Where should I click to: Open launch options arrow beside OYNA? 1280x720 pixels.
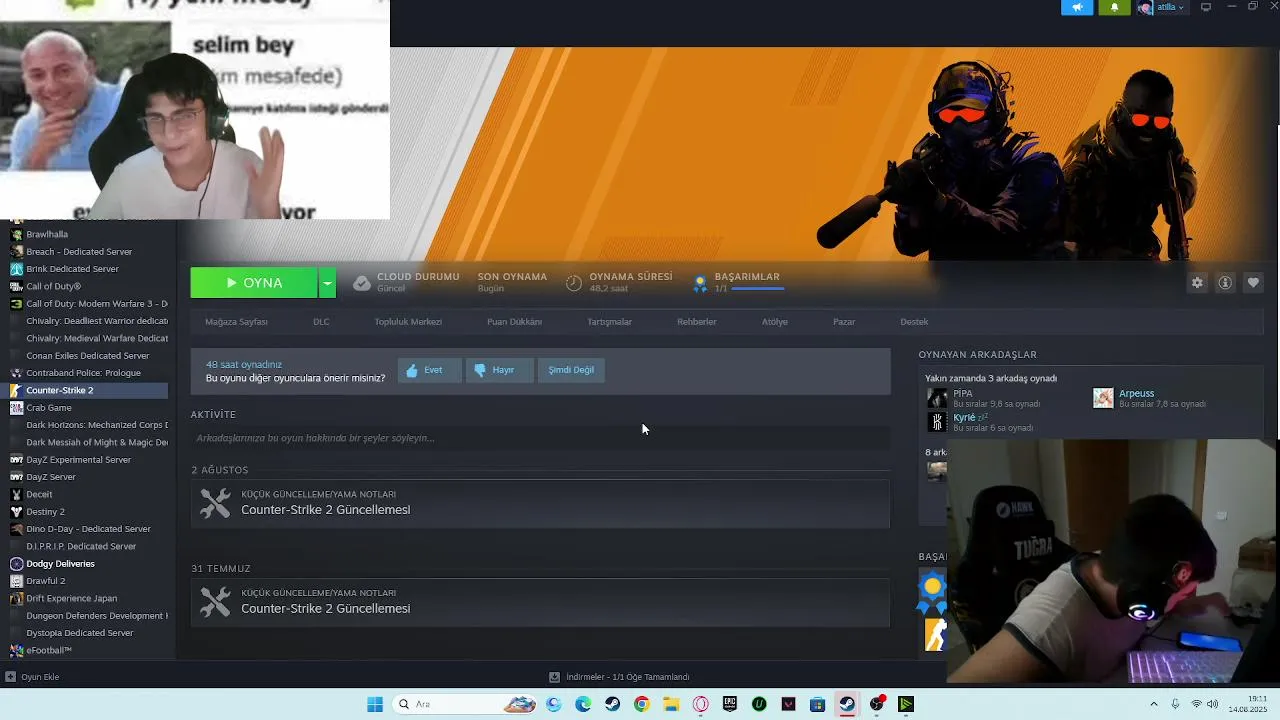tap(327, 283)
